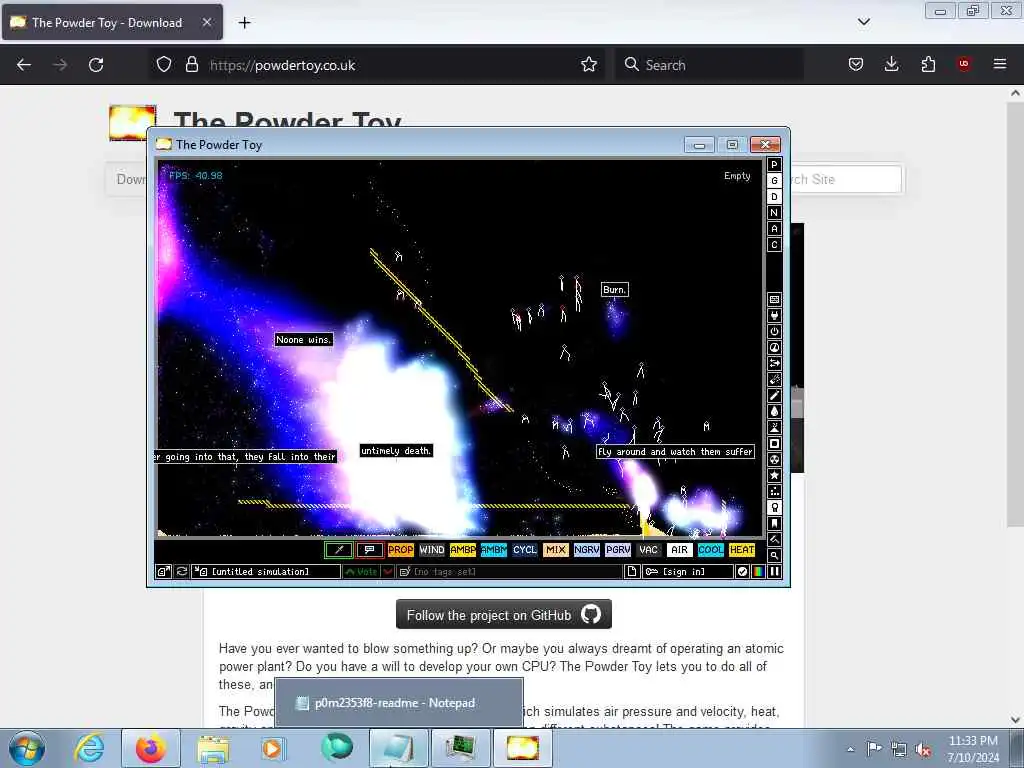The height and width of the screenshot is (768, 1024).
Task: Select the COOL tool swatch
Action: tap(711, 550)
